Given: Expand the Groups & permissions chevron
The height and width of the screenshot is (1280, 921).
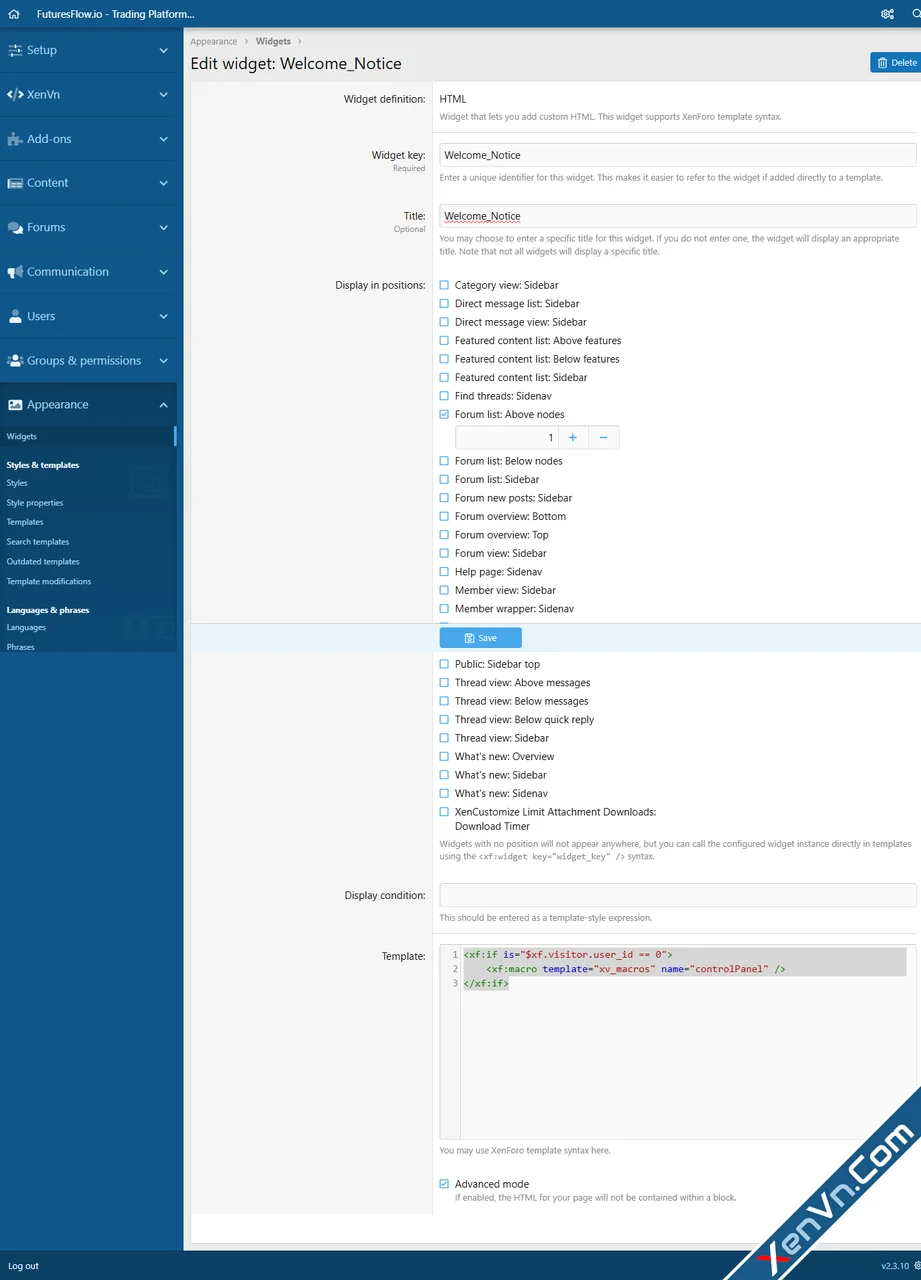Looking at the screenshot, I should pos(164,361).
